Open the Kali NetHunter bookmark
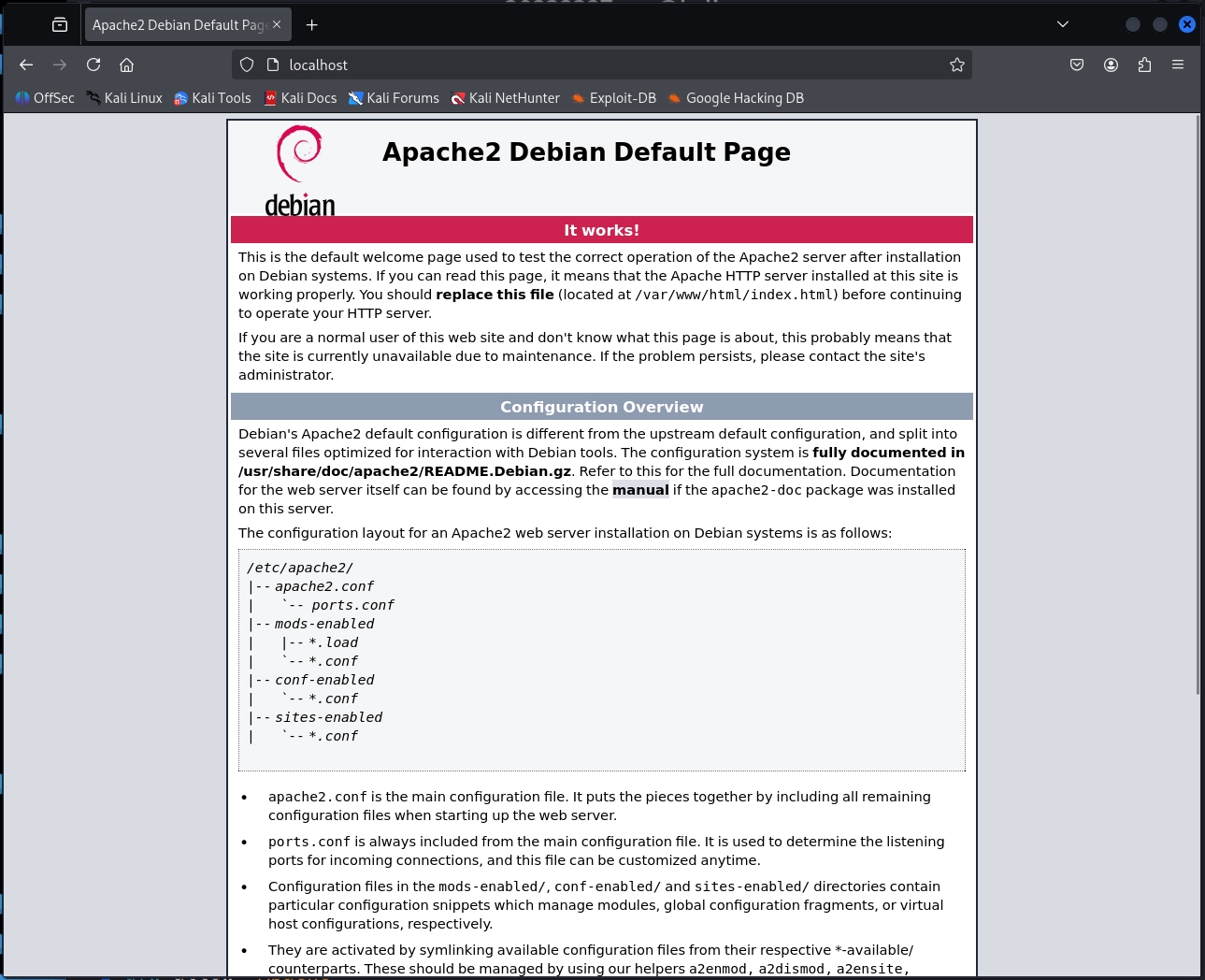This screenshot has height=980, width=1205. pos(505,98)
